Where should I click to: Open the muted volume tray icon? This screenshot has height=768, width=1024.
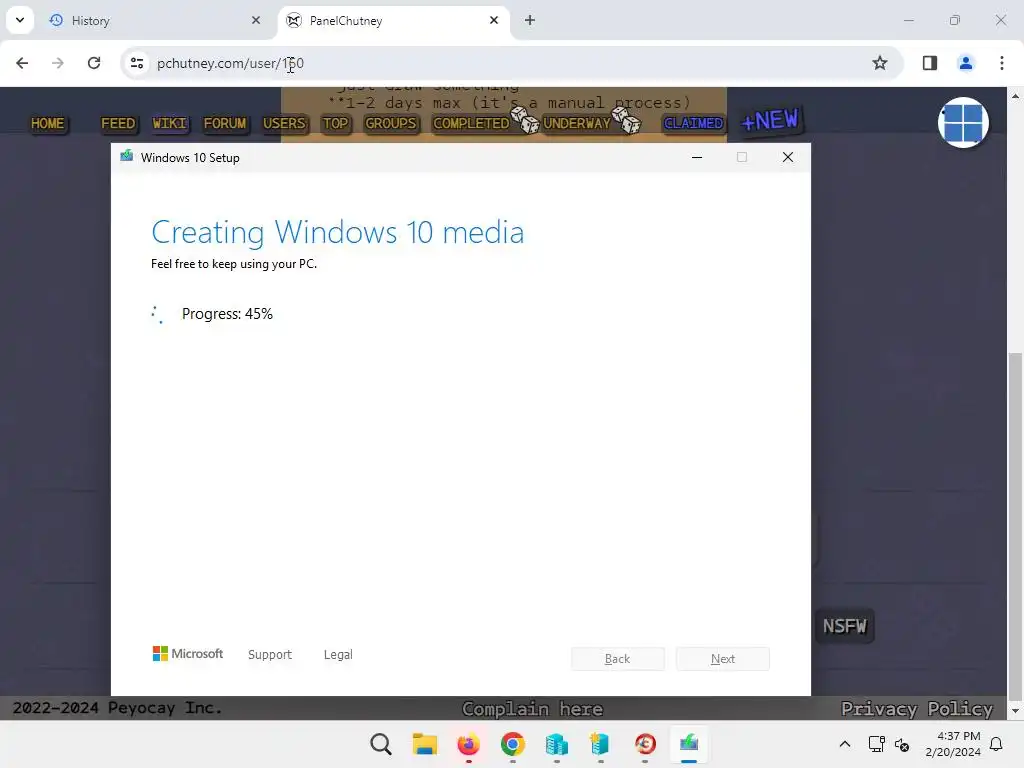click(x=902, y=744)
